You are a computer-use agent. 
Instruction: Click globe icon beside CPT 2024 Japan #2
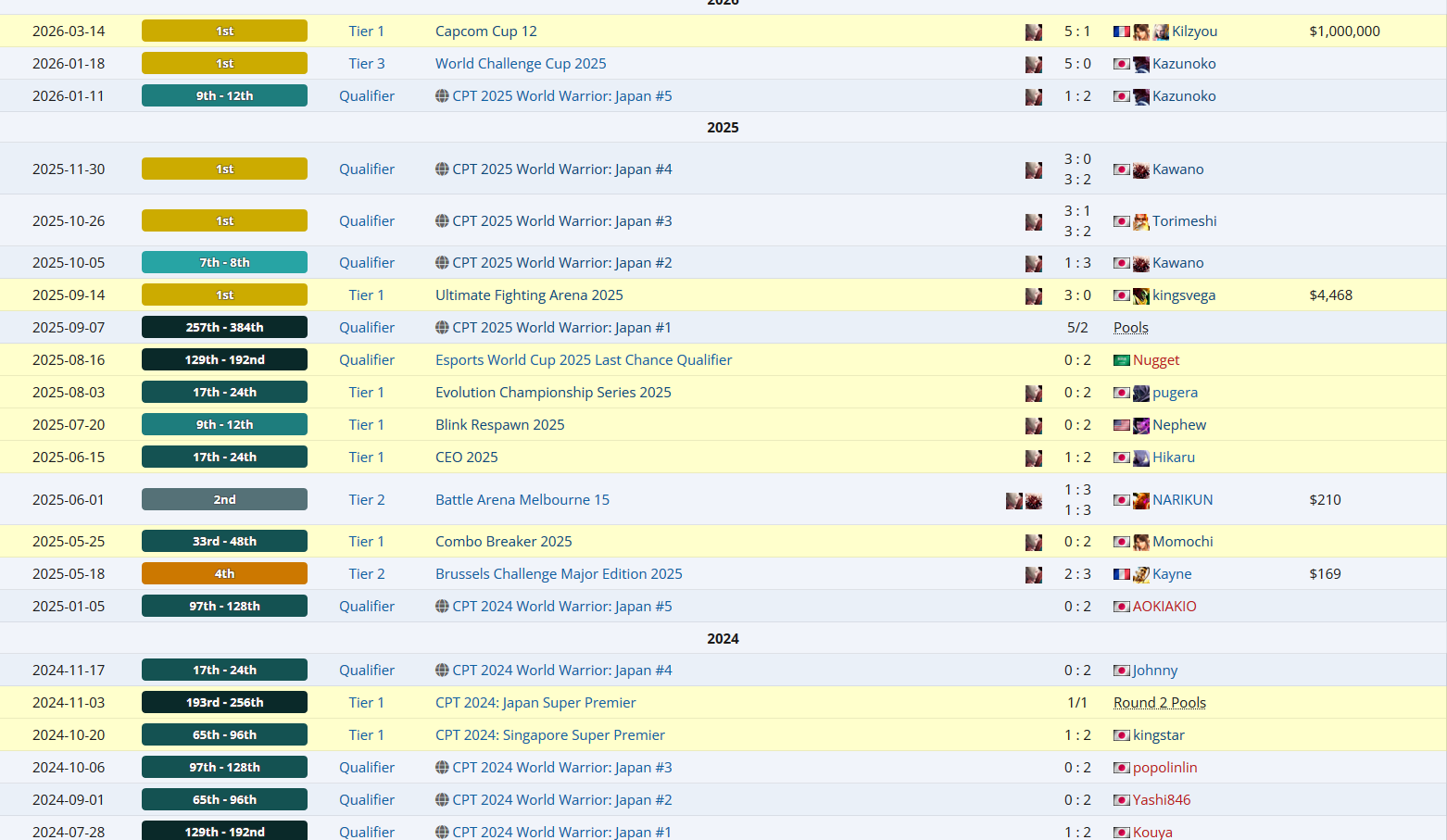point(442,800)
